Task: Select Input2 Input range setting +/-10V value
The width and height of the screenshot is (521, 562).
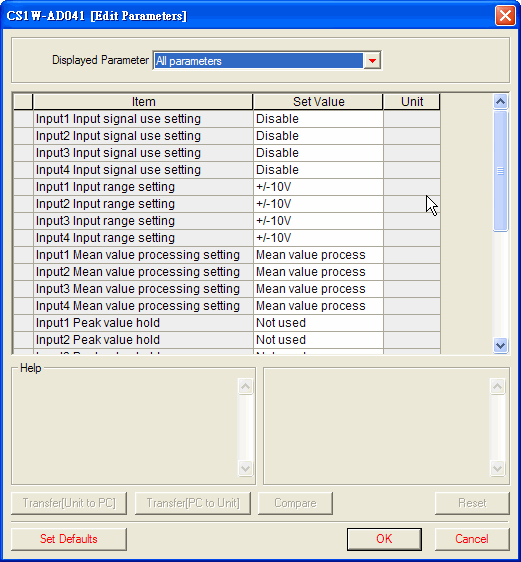Action: [x=318, y=204]
